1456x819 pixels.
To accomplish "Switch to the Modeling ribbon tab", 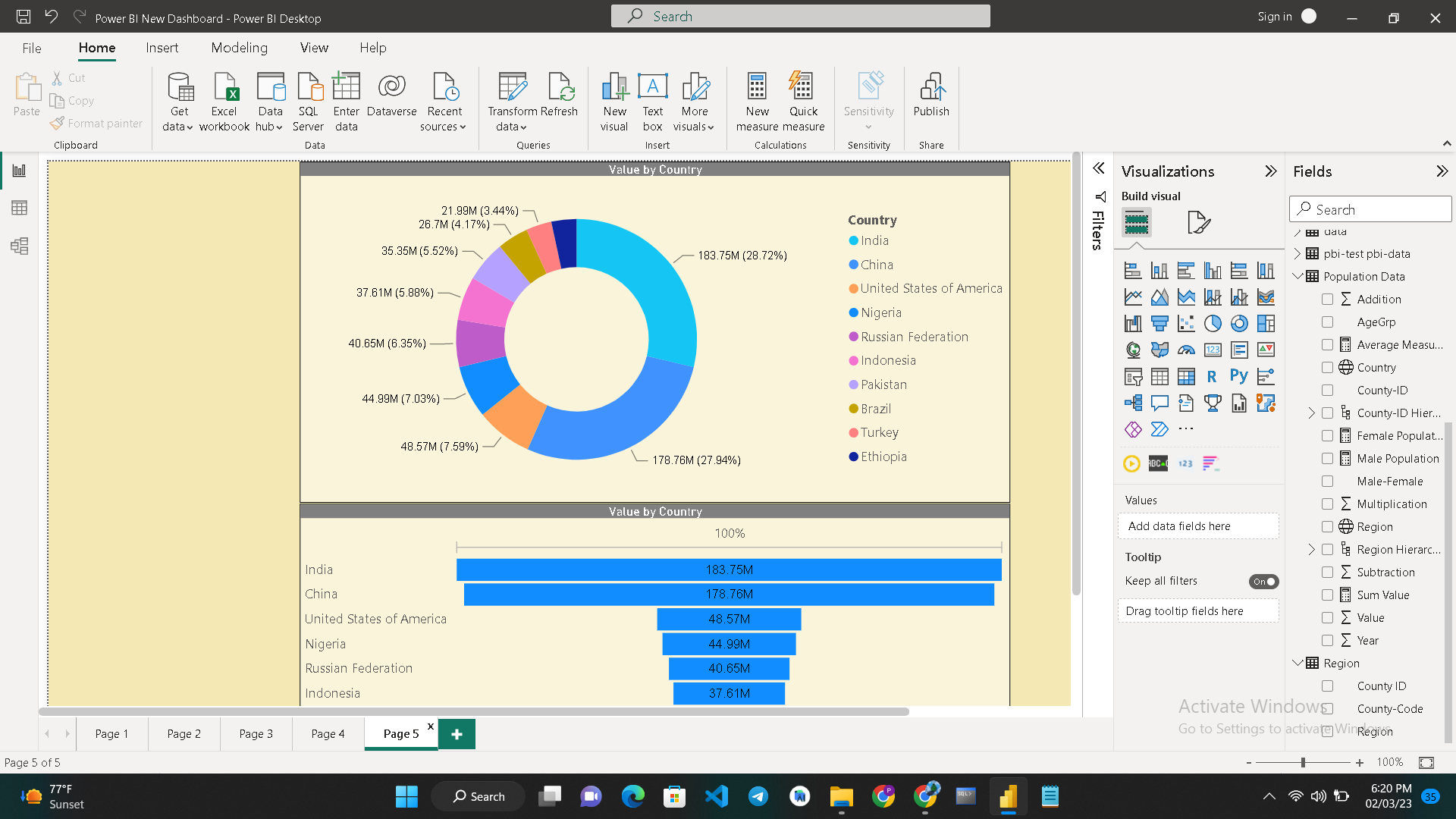I will (x=239, y=48).
